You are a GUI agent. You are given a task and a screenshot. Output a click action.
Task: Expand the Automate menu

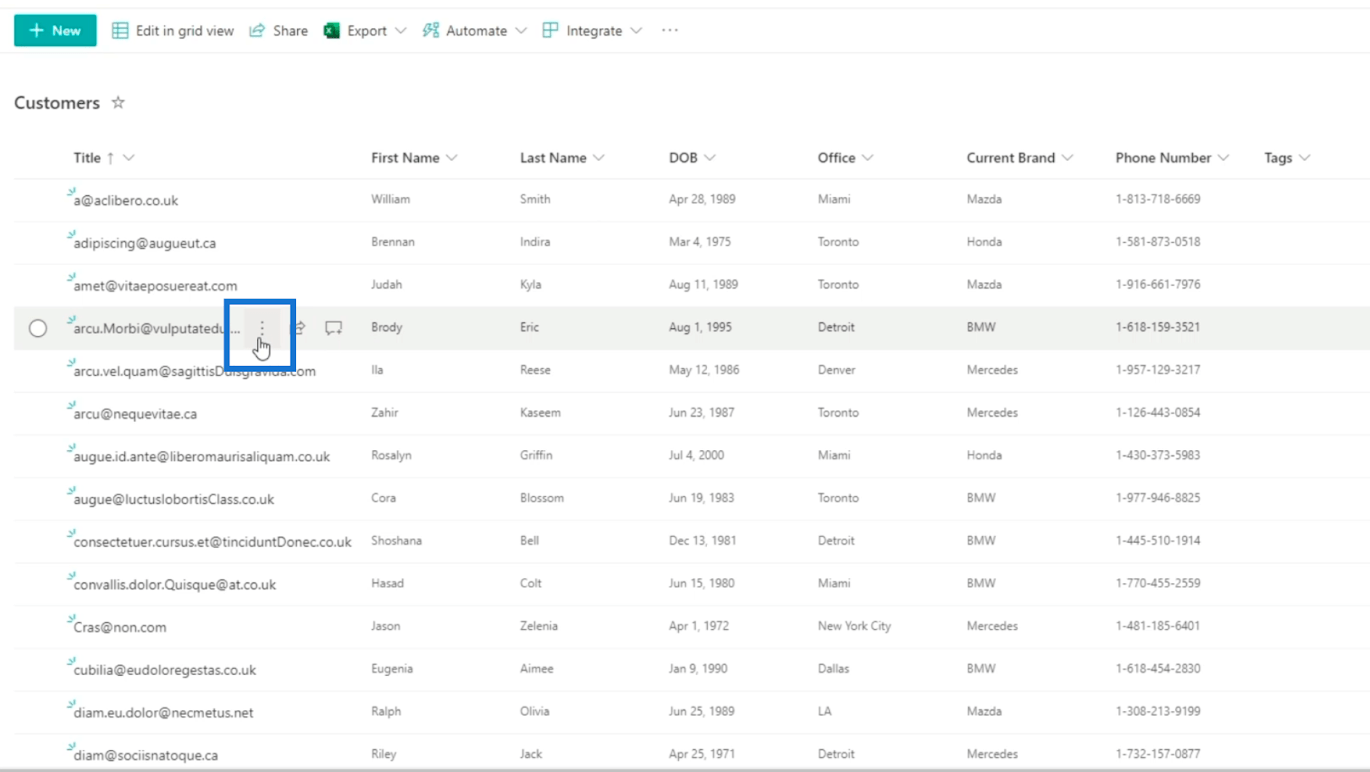(474, 31)
